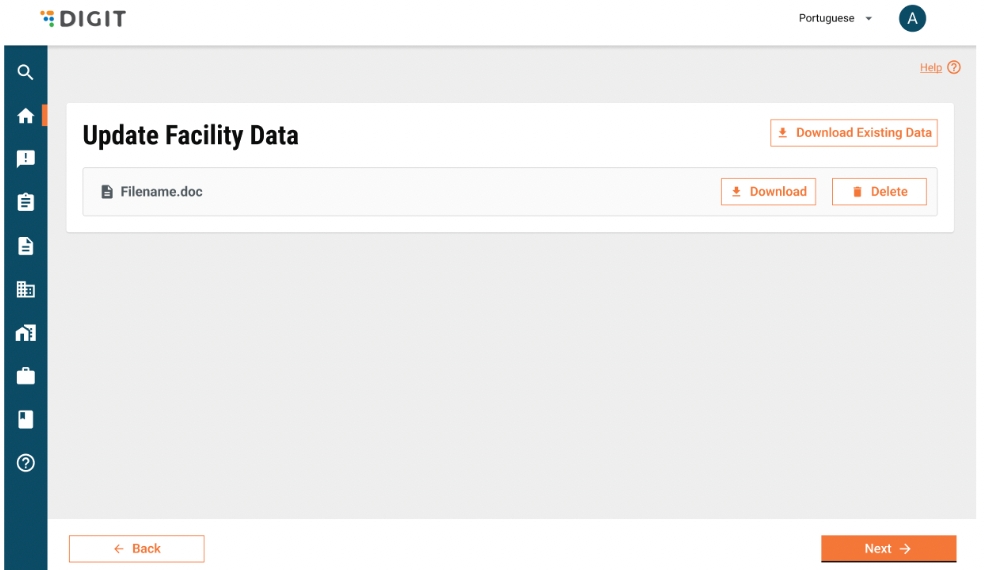Screen dimensions: 984x570
Task: Download the Filename.doc file
Action: point(768,192)
